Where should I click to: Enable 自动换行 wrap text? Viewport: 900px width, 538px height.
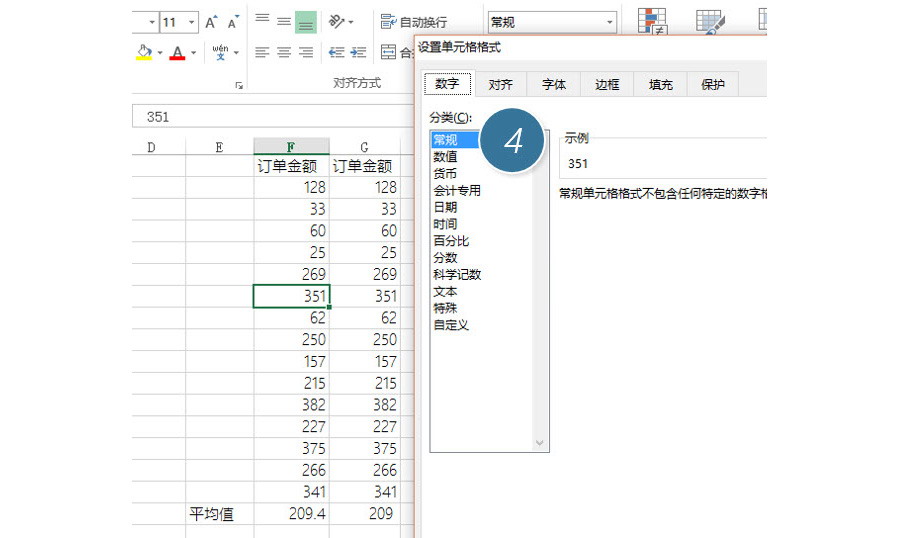coord(413,22)
